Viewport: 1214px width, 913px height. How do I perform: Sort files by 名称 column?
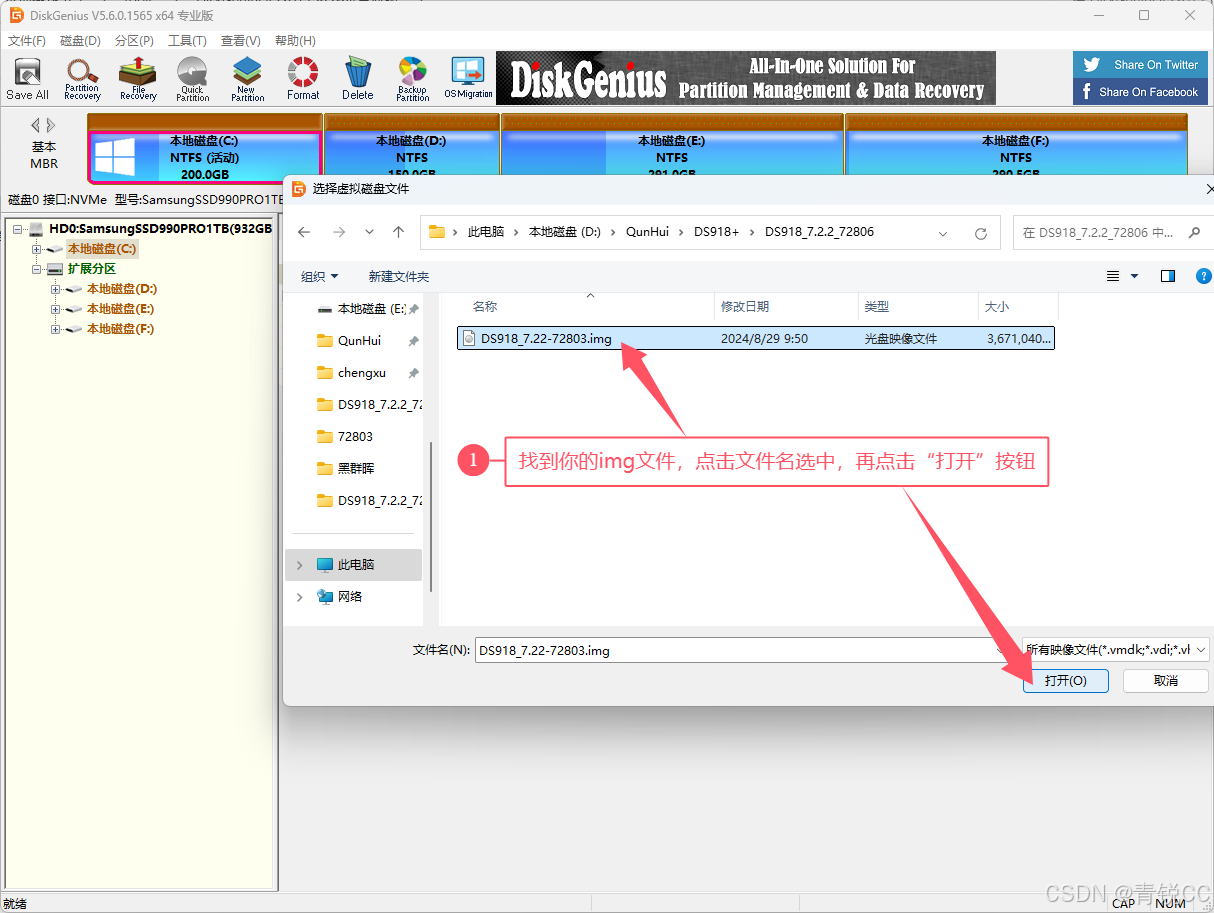click(485, 307)
